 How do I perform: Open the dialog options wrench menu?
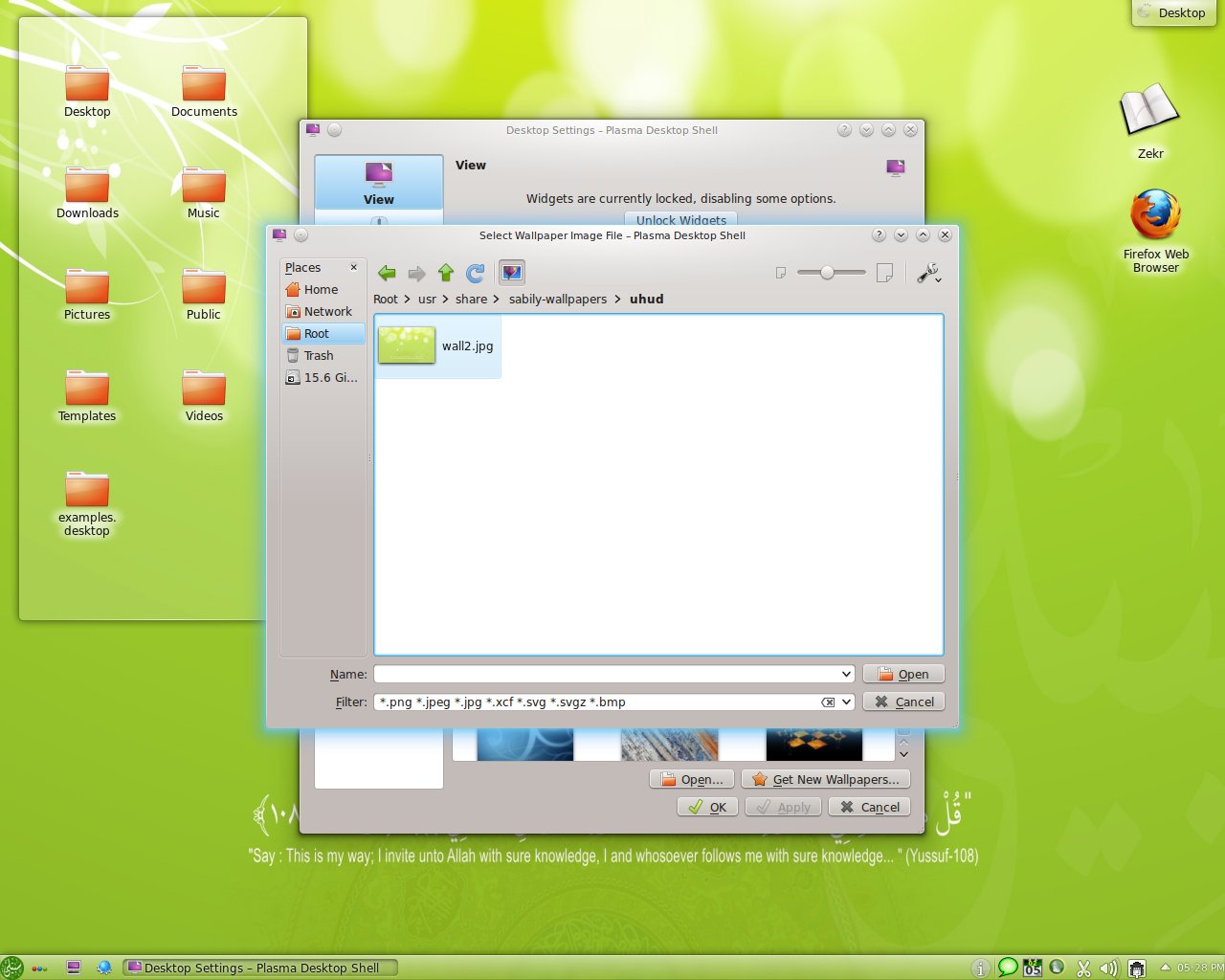click(x=927, y=273)
